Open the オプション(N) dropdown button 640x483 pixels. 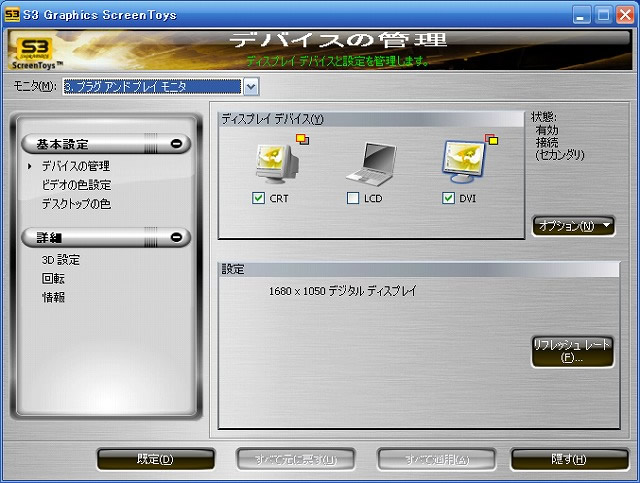click(x=573, y=226)
